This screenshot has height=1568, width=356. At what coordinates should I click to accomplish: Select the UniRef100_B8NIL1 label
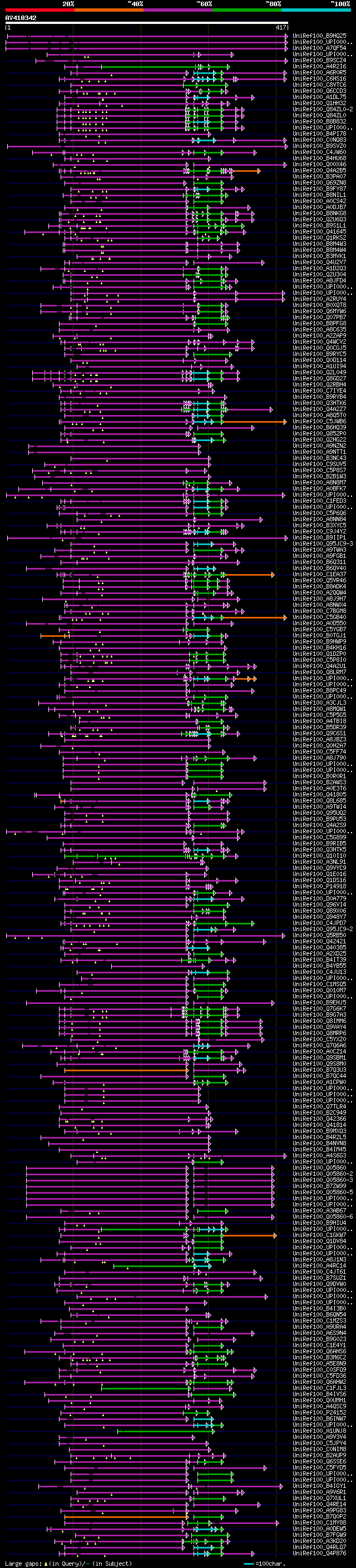coord(319,195)
